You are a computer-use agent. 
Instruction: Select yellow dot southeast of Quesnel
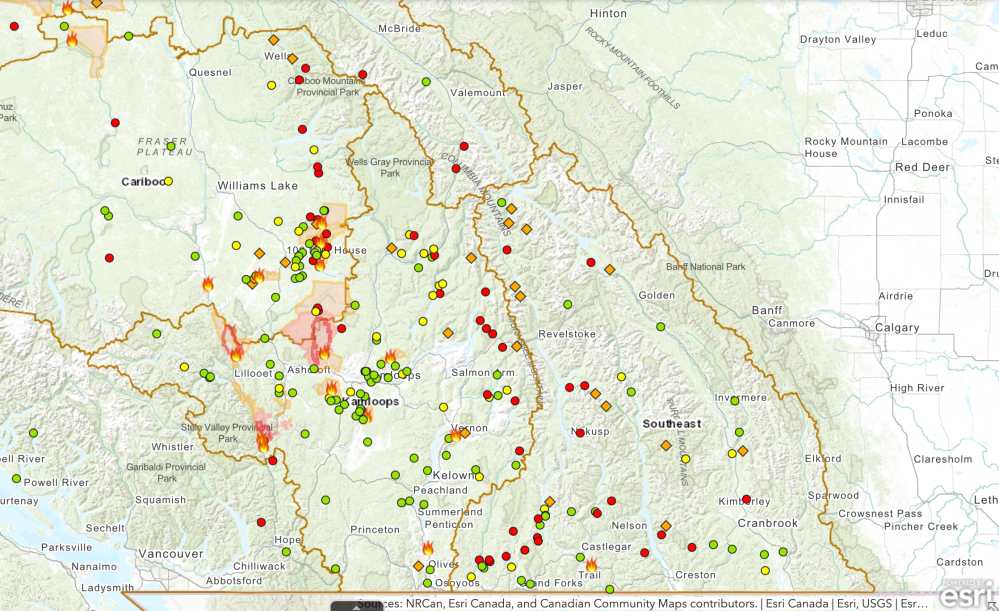pyautogui.click(x=272, y=86)
